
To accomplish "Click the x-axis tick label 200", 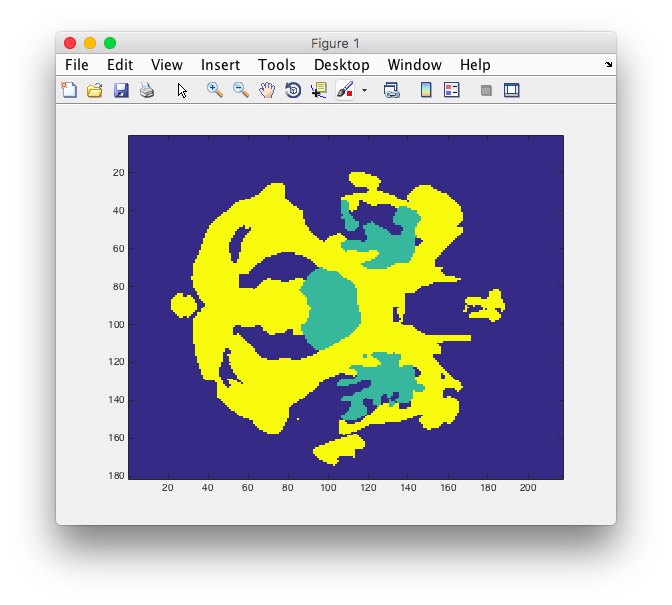I will click(528, 488).
